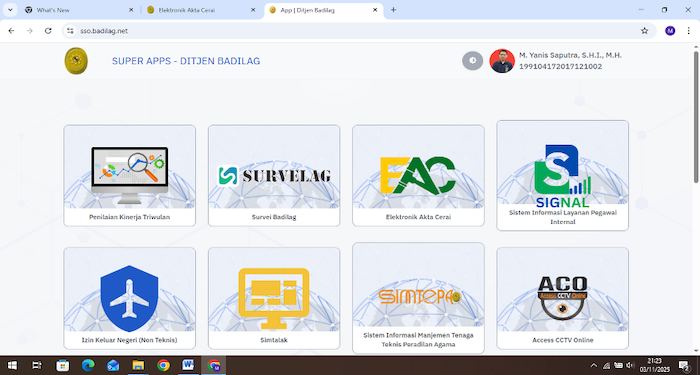Launch Microsoft Edge from the taskbar

coord(88,366)
